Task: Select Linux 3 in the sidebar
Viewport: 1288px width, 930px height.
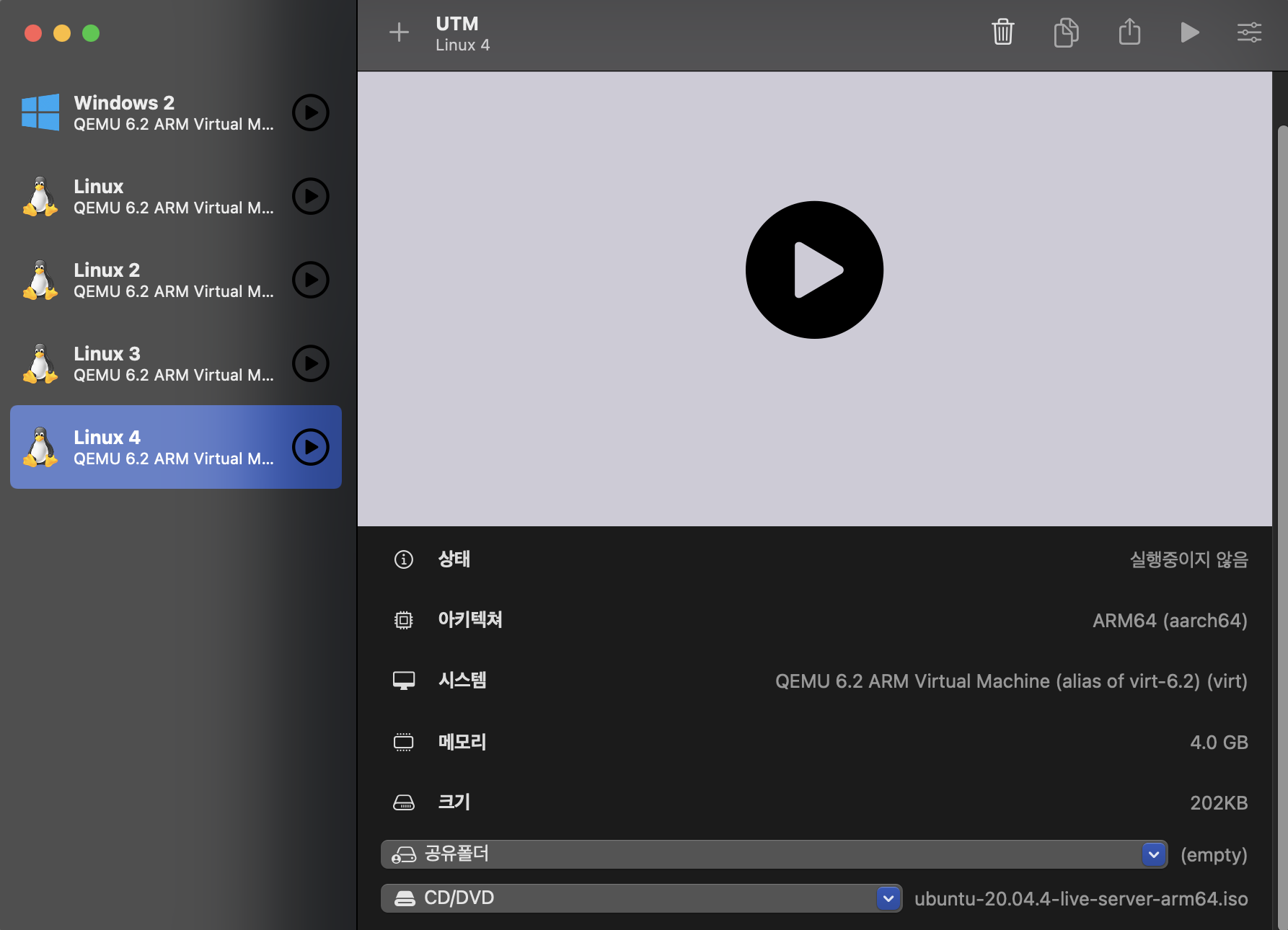Action: point(176,363)
